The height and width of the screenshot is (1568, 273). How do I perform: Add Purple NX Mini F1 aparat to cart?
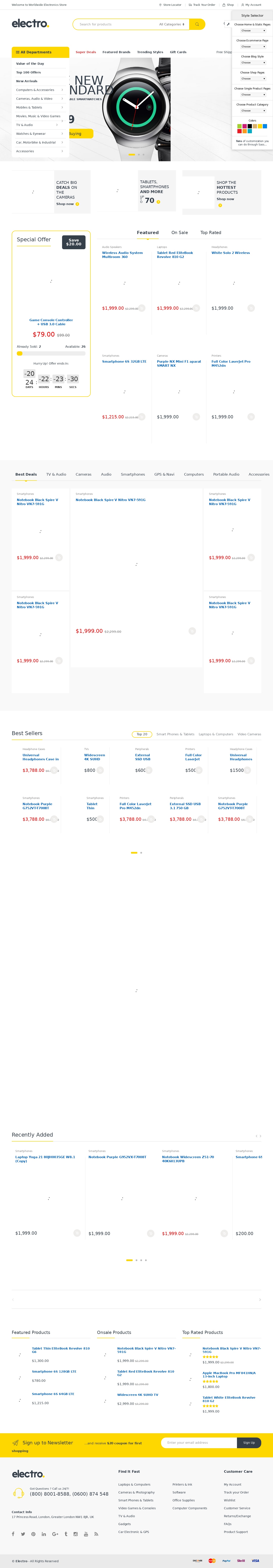(x=196, y=417)
